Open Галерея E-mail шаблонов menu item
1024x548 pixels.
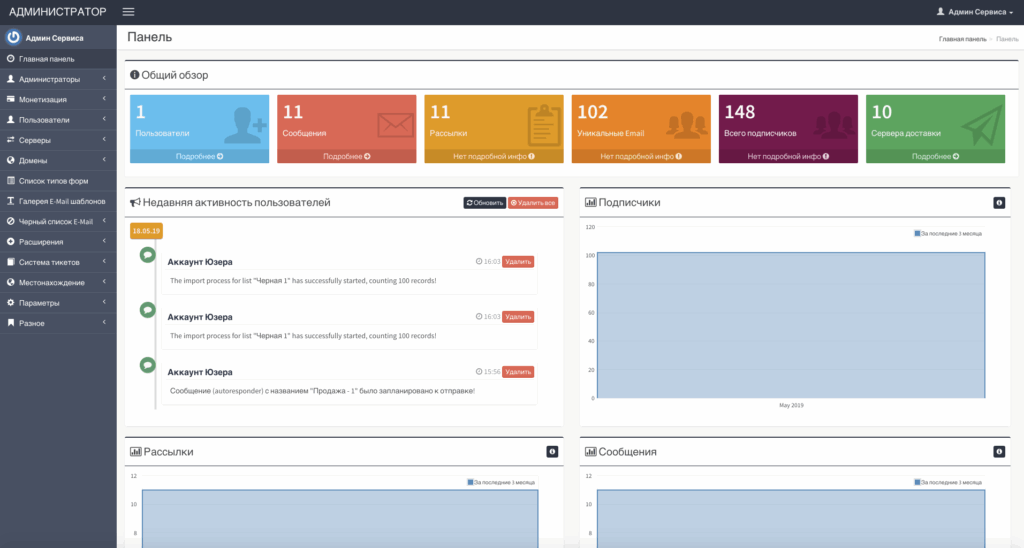click(62, 201)
